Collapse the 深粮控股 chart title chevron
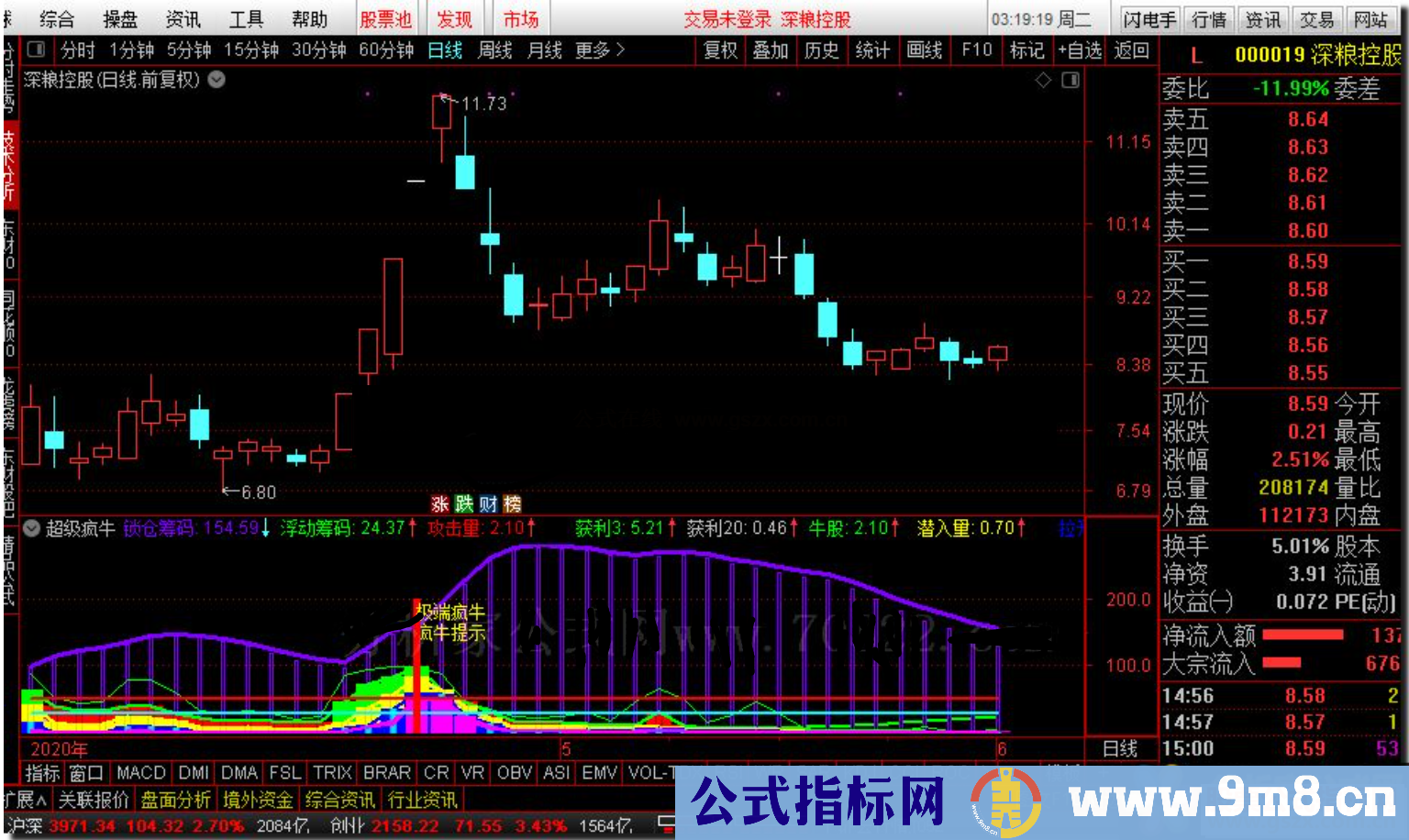The image size is (1409, 840). point(216,81)
